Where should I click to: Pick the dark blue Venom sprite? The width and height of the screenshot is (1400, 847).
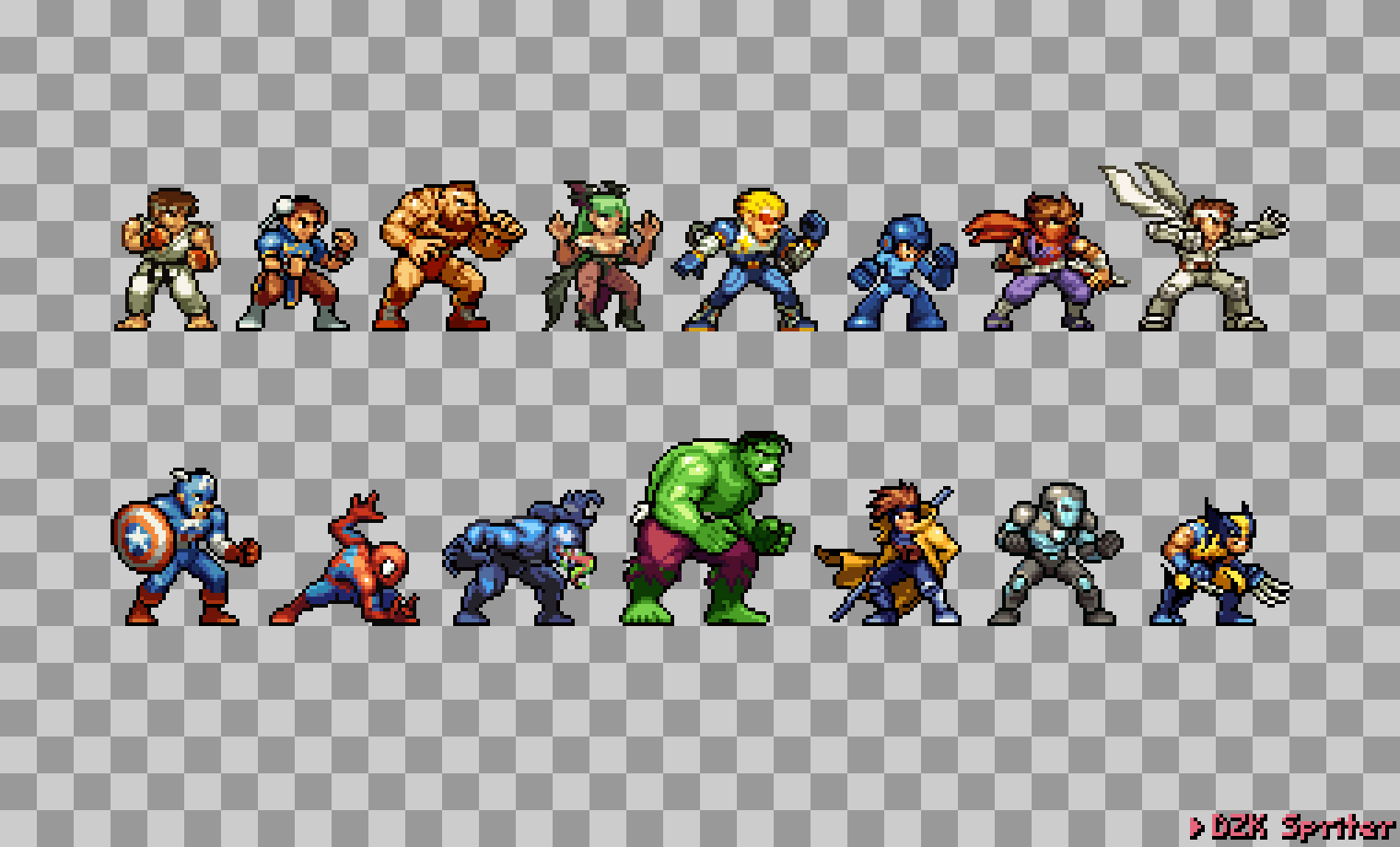(523, 558)
